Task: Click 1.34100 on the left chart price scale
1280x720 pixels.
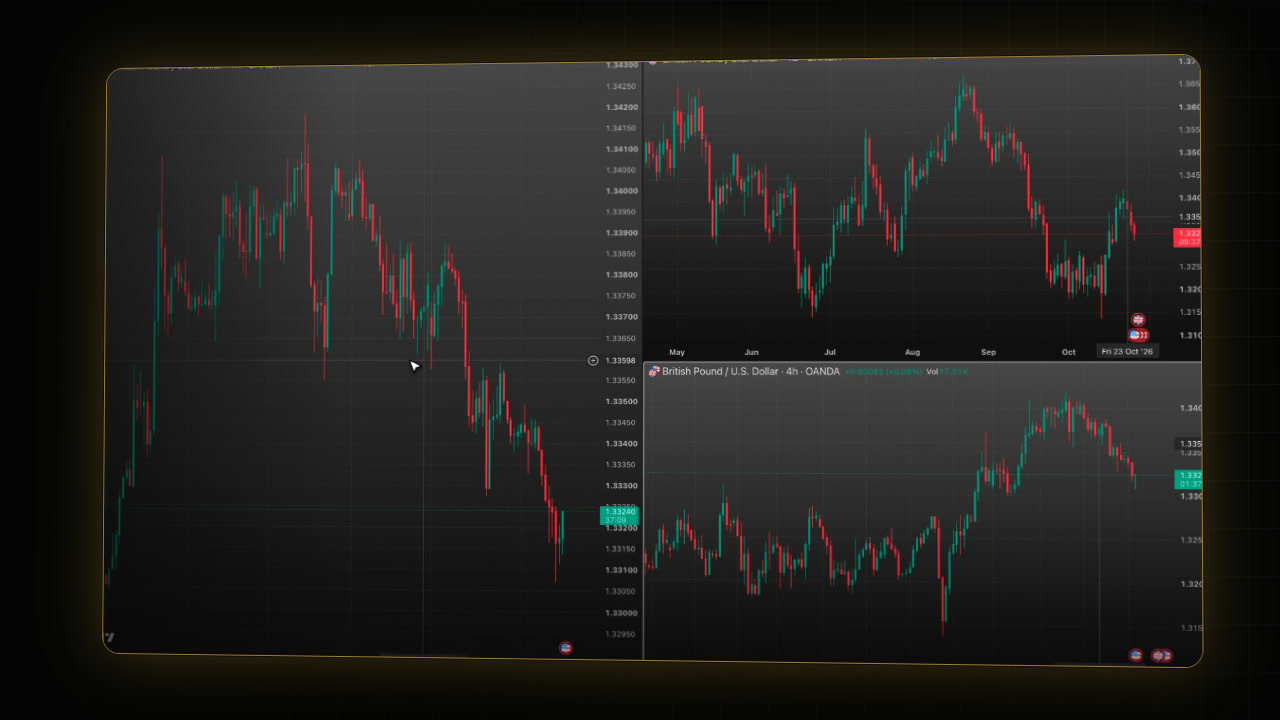Action: 621,149
